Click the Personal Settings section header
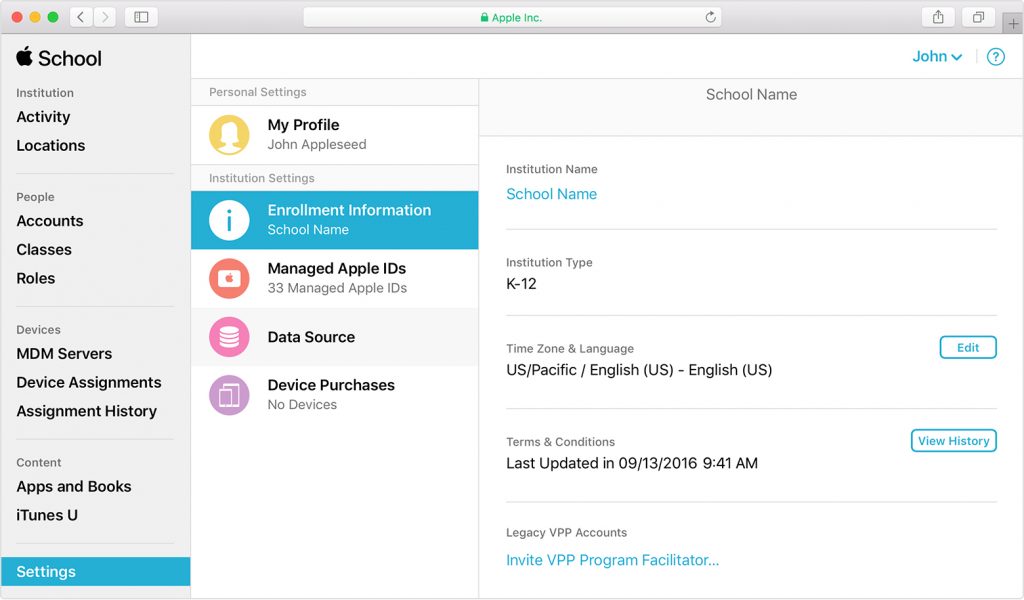Screen dimensions: 1024x600 coord(257,92)
